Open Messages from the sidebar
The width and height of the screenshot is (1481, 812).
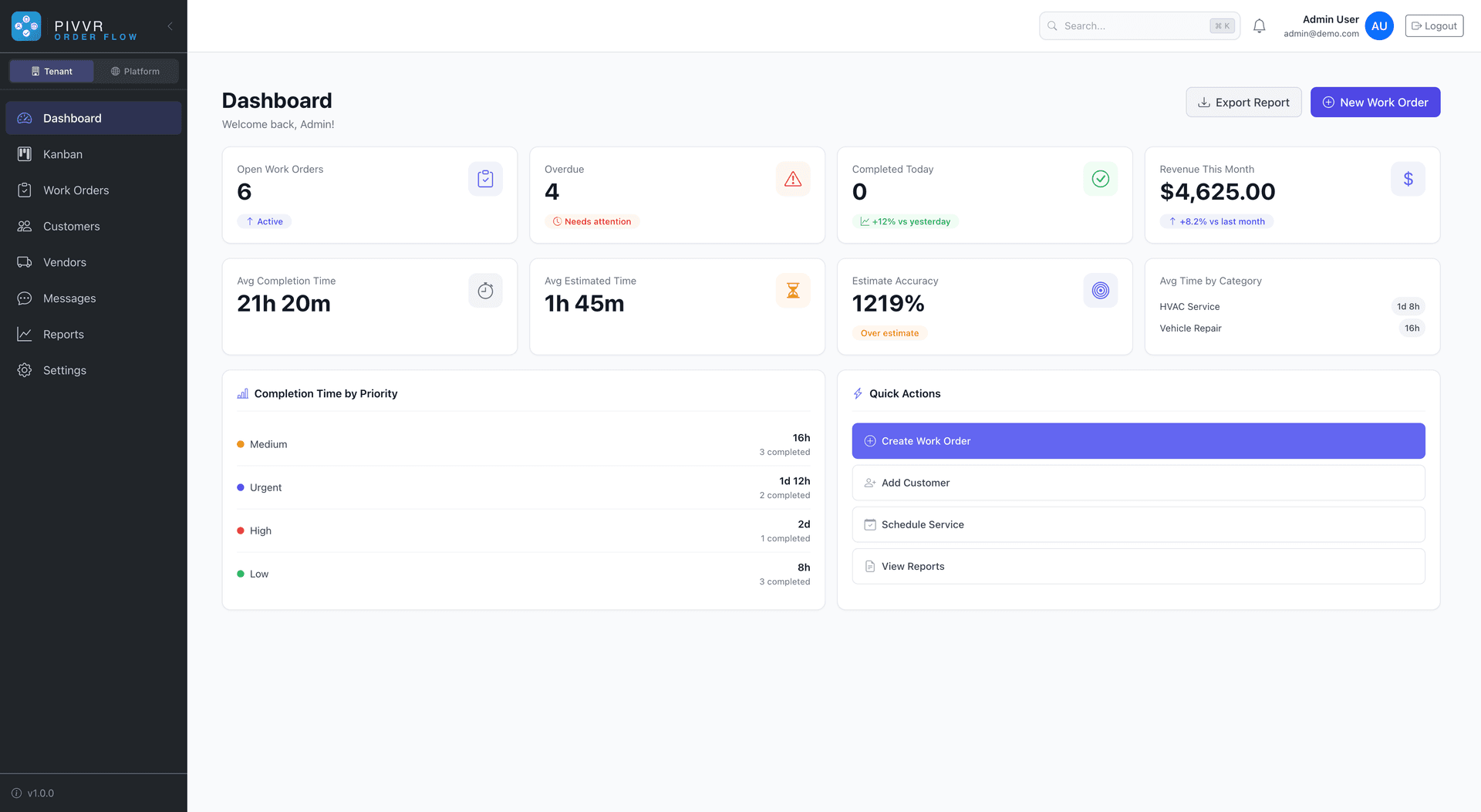(x=69, y=298)
